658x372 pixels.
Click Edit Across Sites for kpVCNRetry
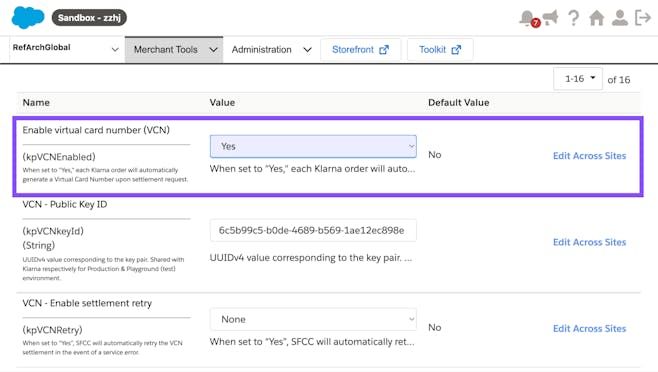[x=589, y=329]
